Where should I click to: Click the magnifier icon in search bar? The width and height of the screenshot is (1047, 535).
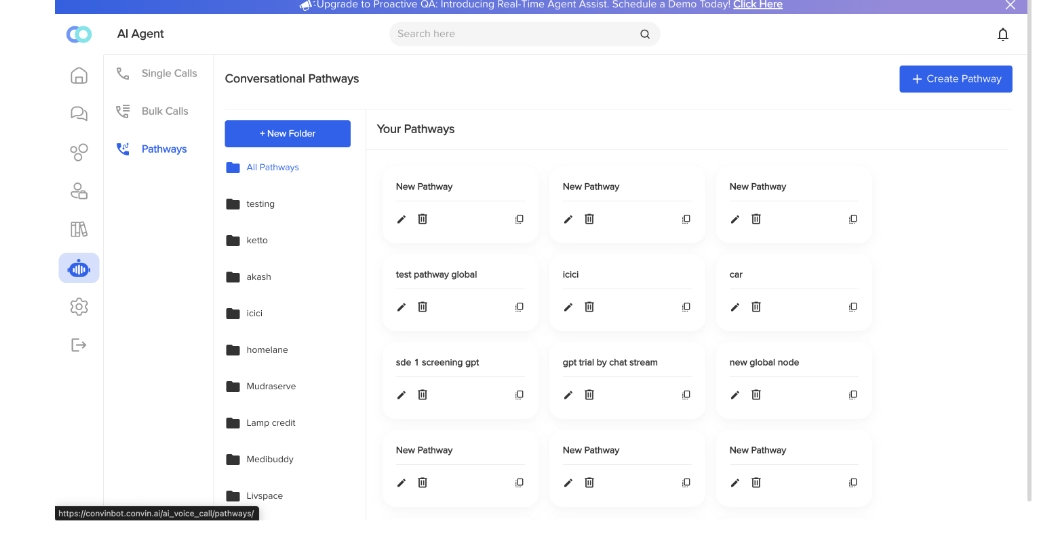tap(645, 34)
